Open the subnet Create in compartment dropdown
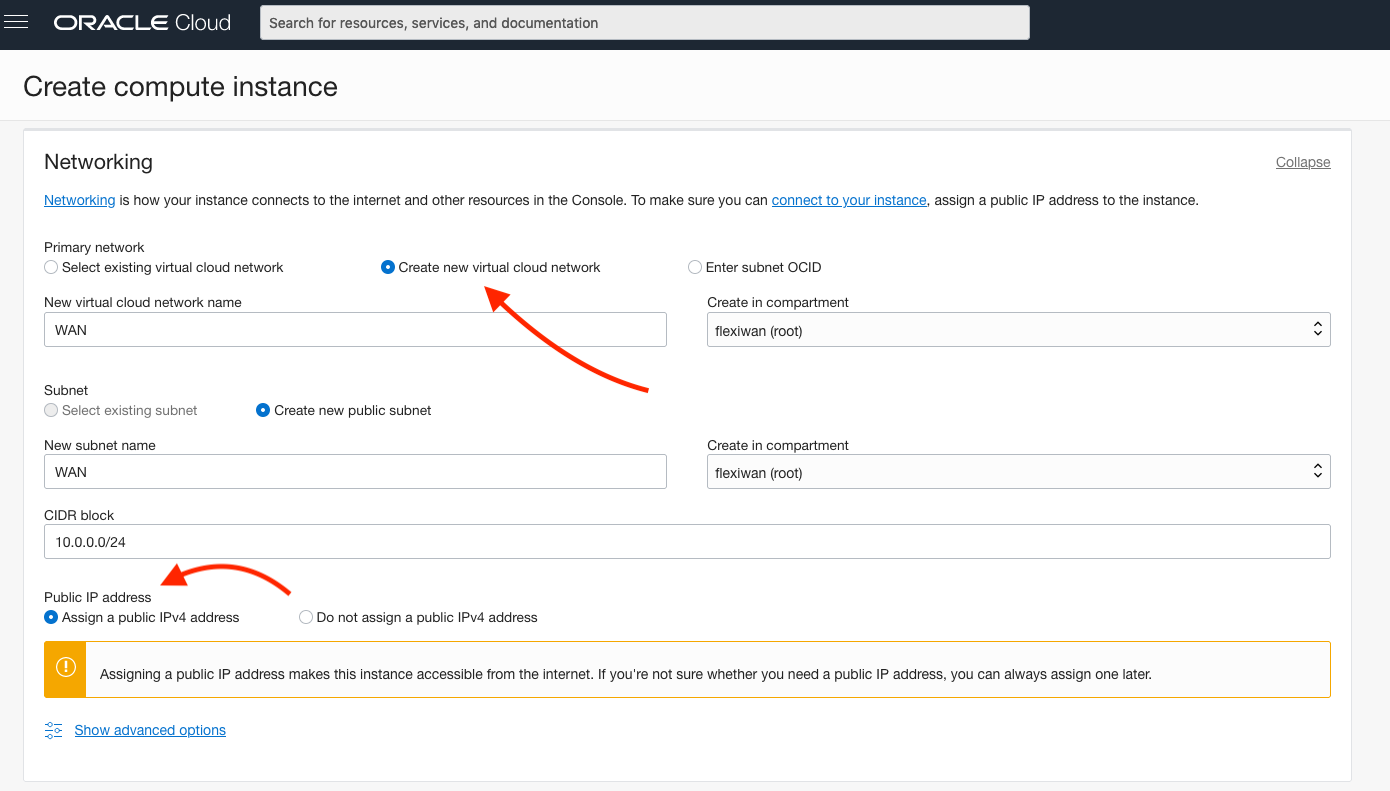This screenshot has width=1390, height=791. click(1018, 472)
